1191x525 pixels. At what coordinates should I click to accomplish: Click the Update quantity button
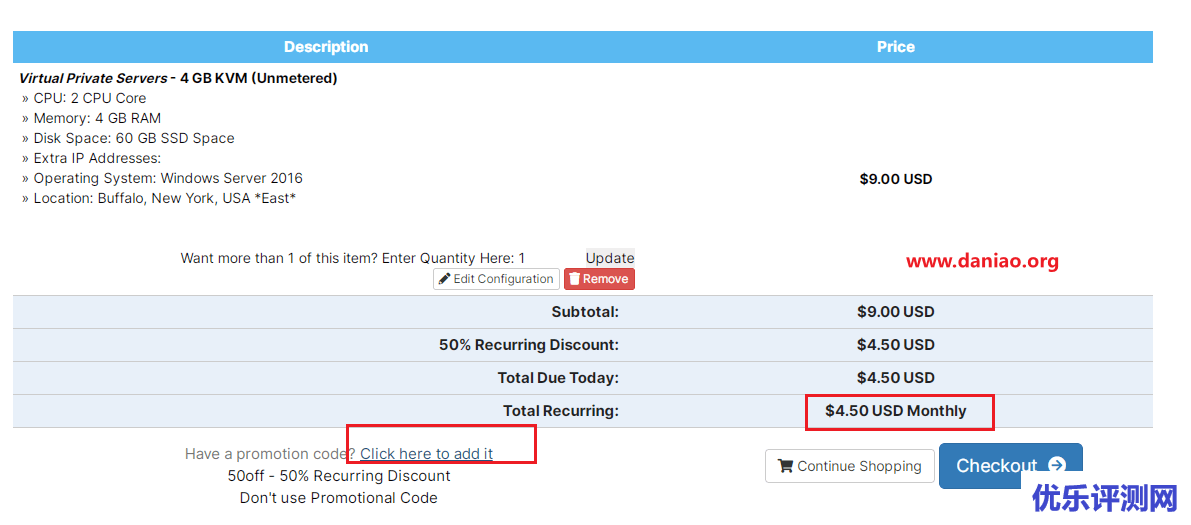(x=610, y=258)
